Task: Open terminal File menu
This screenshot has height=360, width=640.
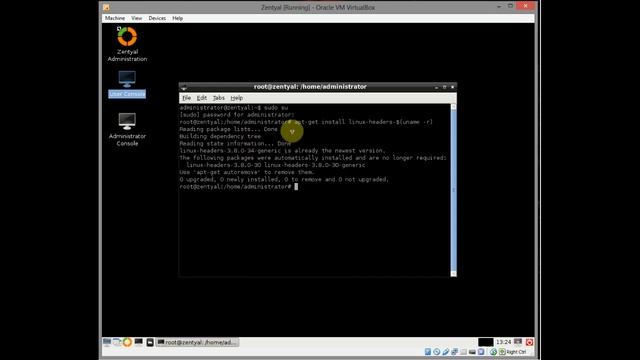Action: tap(187, 98)
